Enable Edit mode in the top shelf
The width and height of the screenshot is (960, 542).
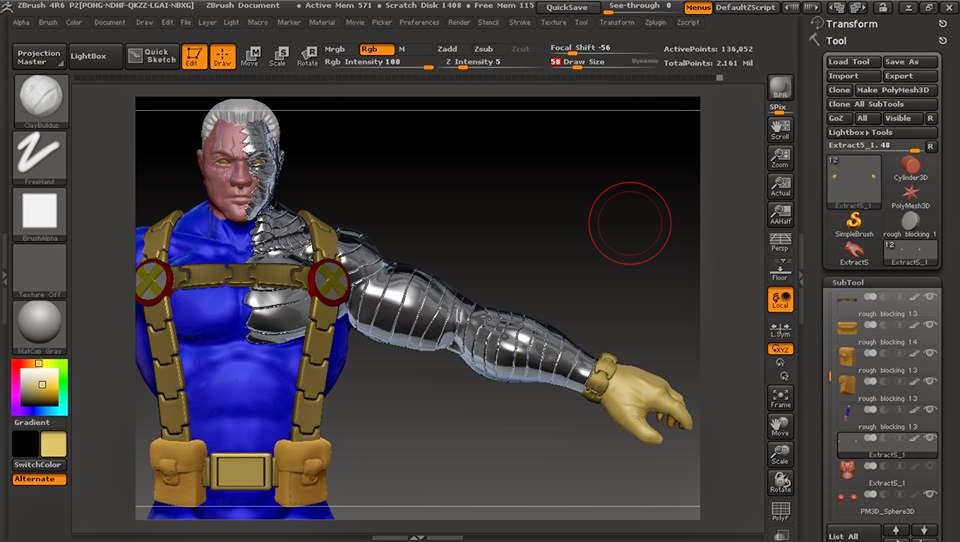[x=194, y=56]
